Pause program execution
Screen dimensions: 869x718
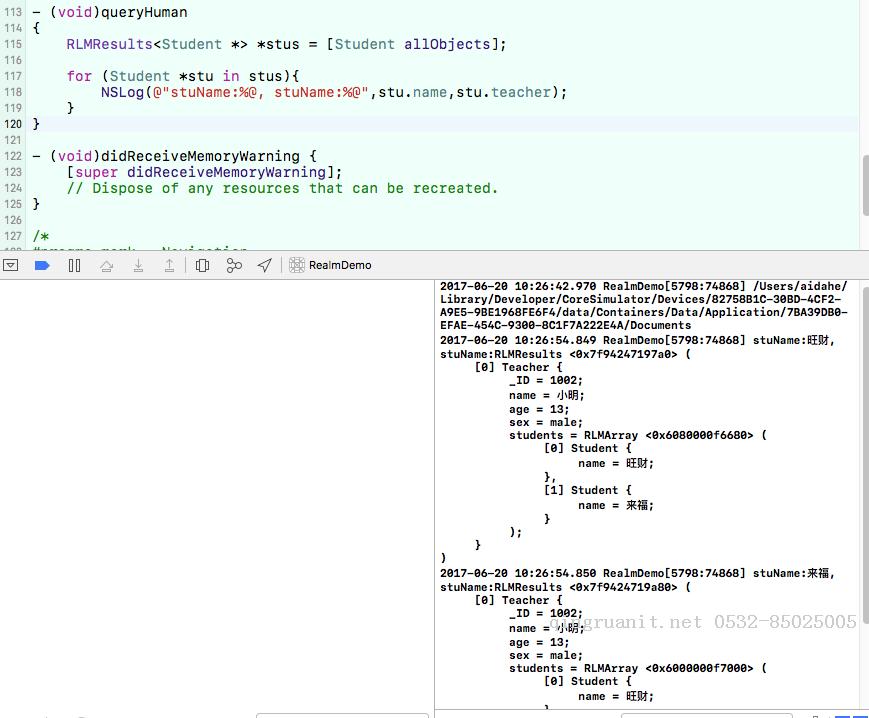pyautogui.click(x=74, y=265)
